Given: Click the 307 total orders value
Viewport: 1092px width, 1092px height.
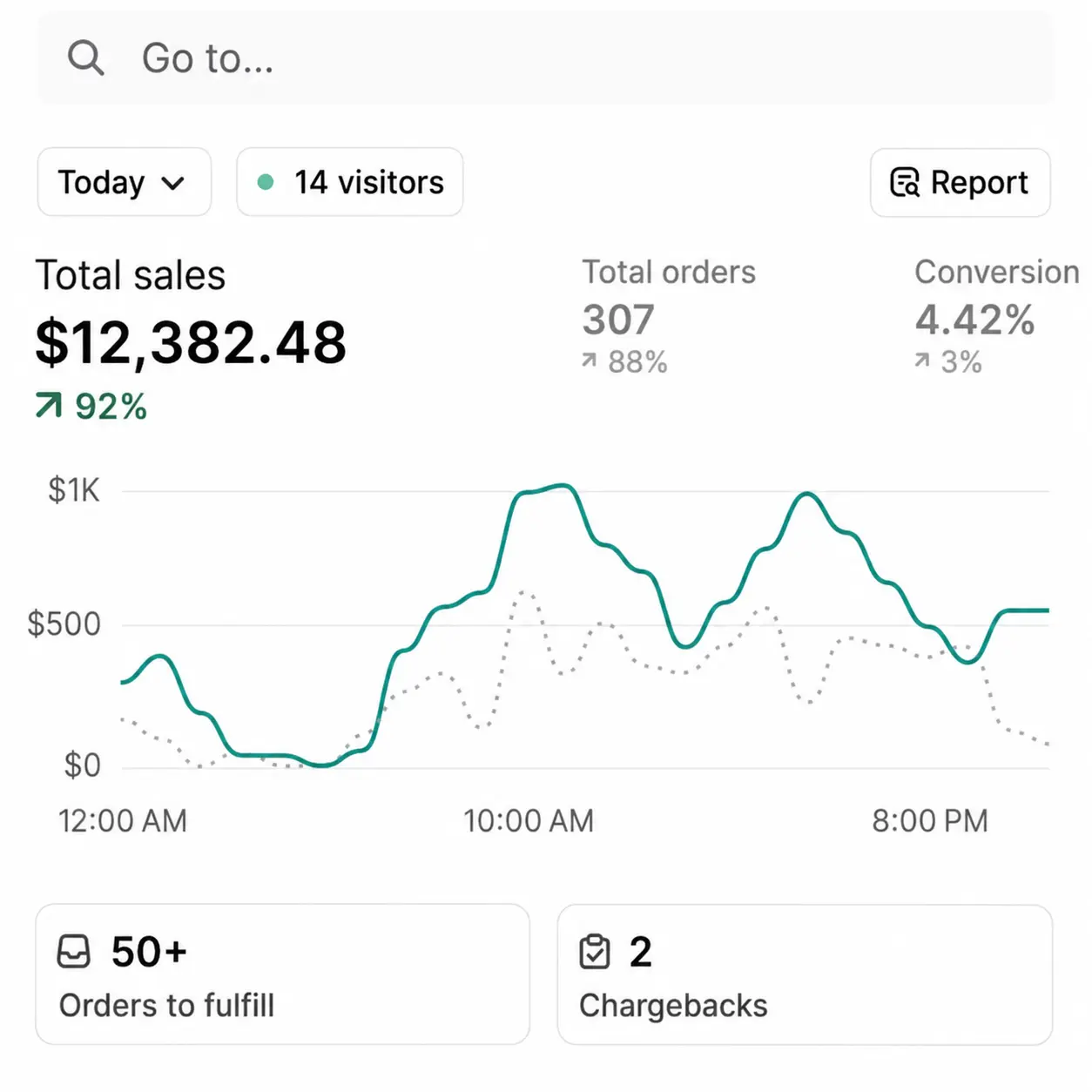Looking at the screenshot, I should click(618, 320).
